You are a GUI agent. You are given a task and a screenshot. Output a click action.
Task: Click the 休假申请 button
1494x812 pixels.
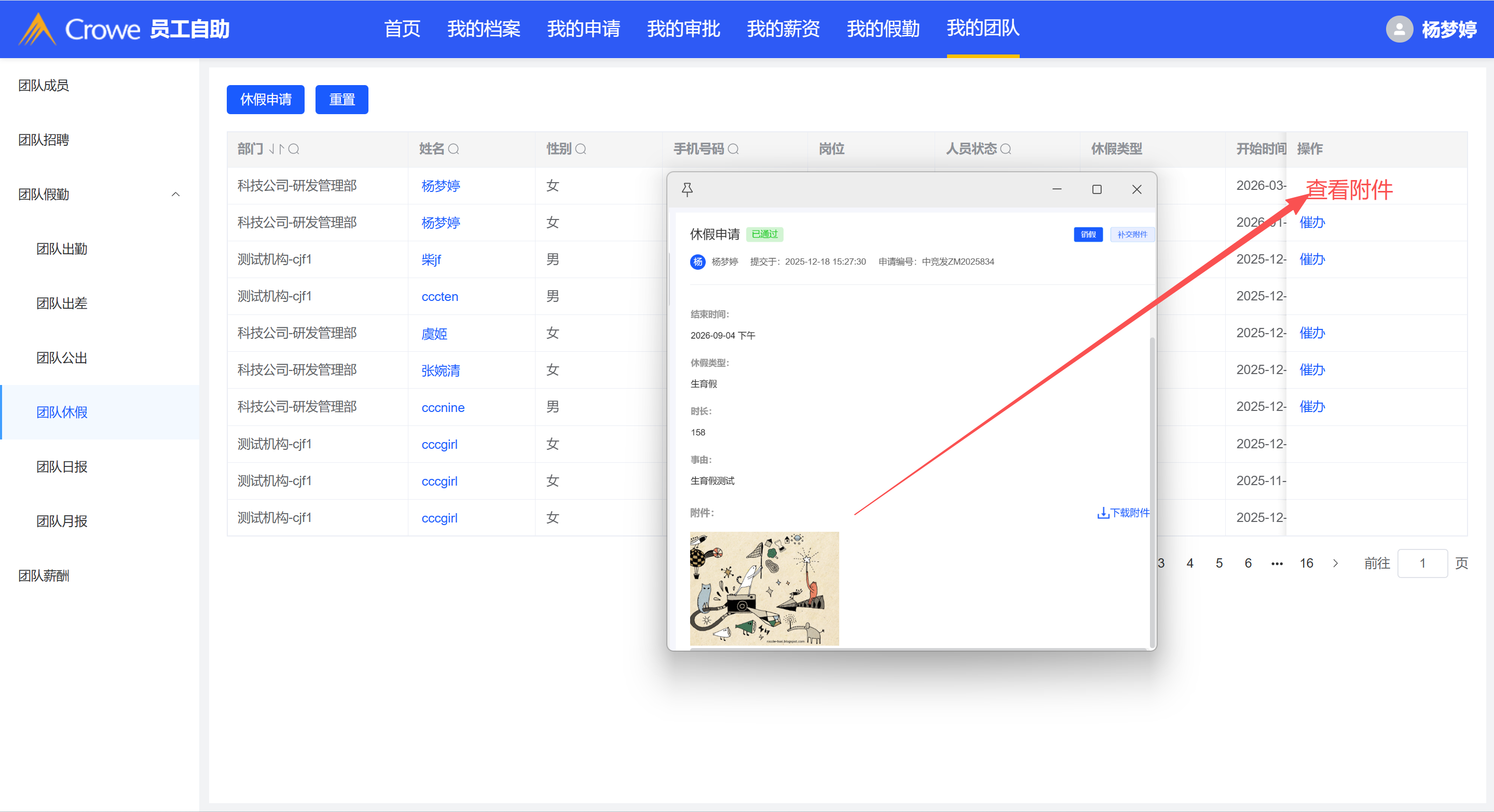pos(266,100)
